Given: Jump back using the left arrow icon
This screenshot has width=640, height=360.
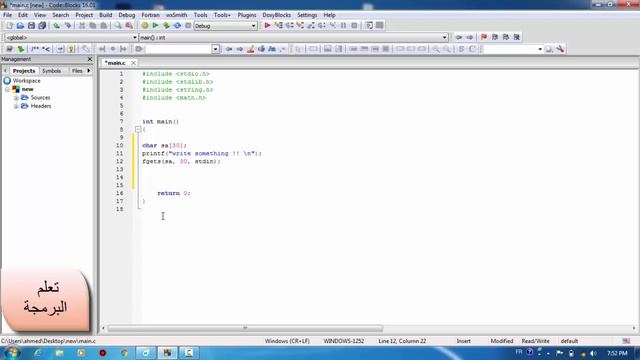Looking at the screenshot, I should [x=459, y=37].
